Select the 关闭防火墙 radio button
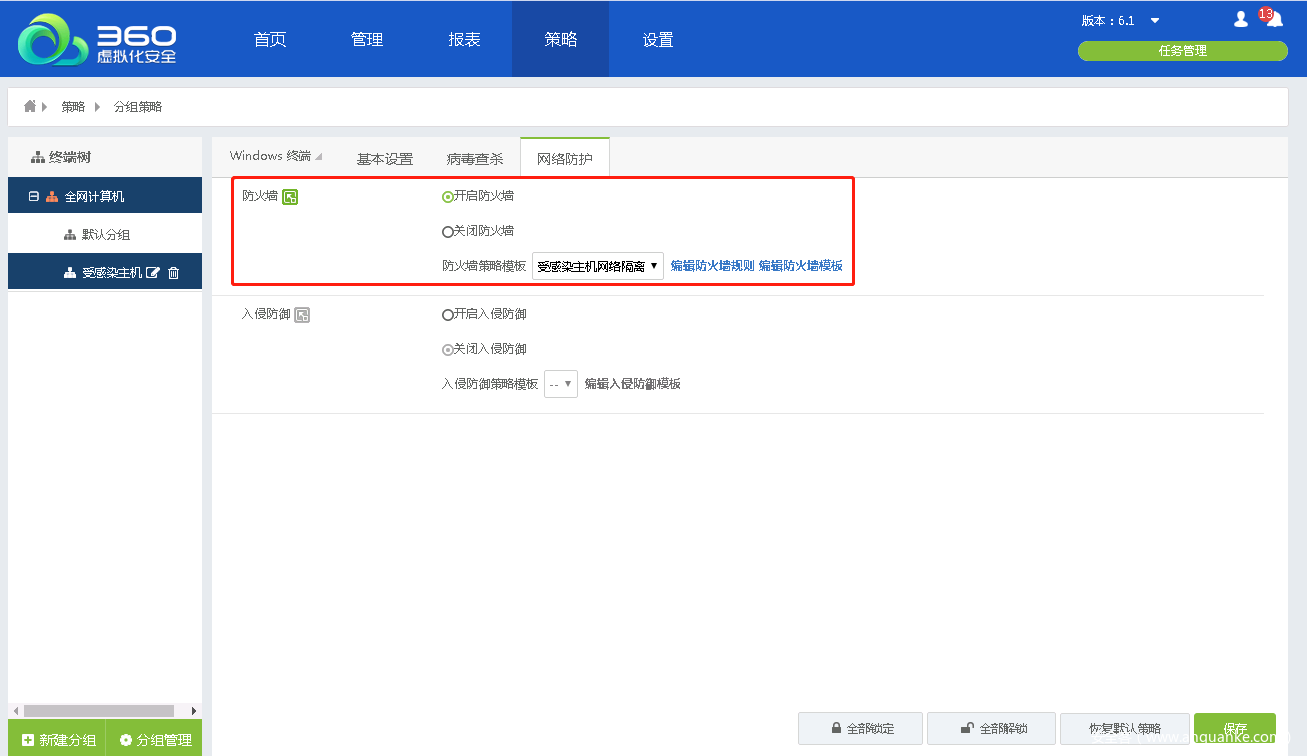1307x756 pixels. point(448,232)
